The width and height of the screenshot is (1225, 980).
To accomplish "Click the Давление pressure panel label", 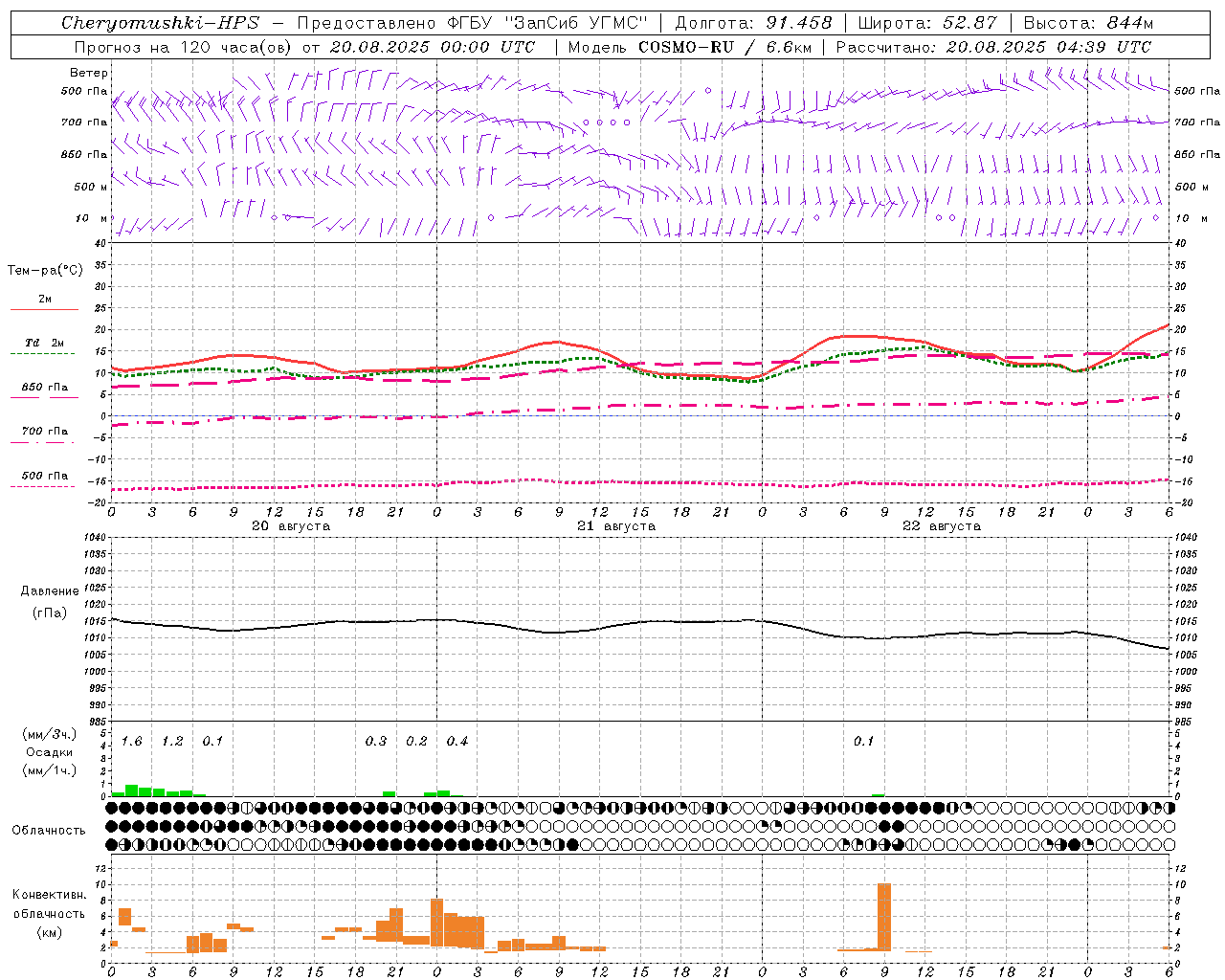I will tap(50, 591).
